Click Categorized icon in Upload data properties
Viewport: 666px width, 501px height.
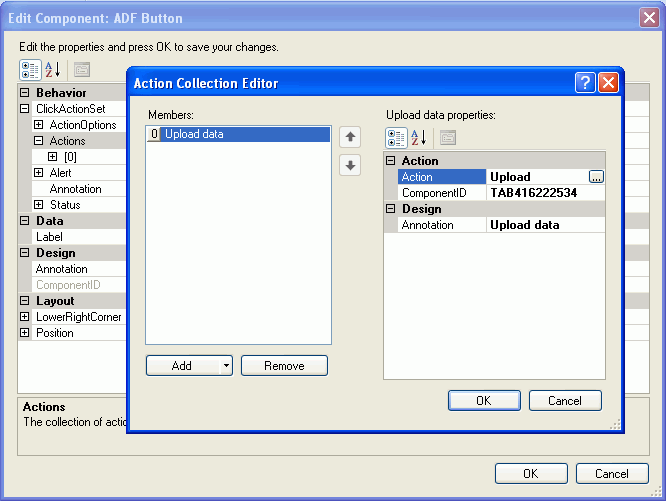point(396,138)
